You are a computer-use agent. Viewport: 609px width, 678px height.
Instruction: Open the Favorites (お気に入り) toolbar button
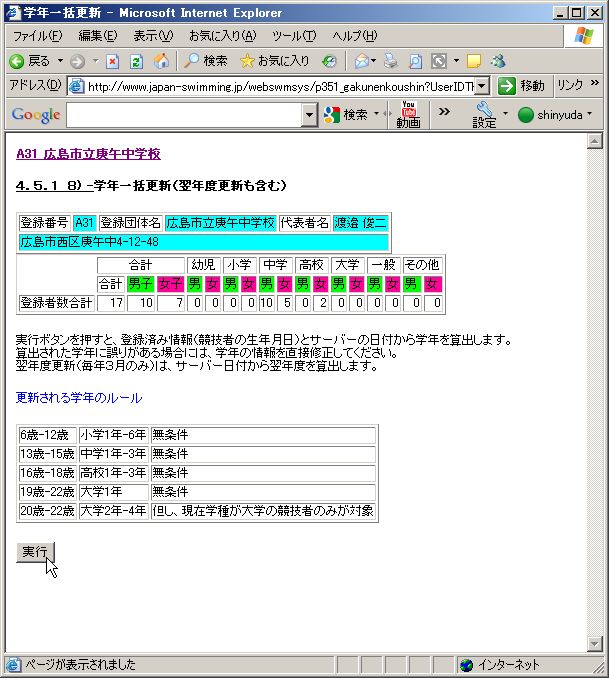tap(275, 61)
